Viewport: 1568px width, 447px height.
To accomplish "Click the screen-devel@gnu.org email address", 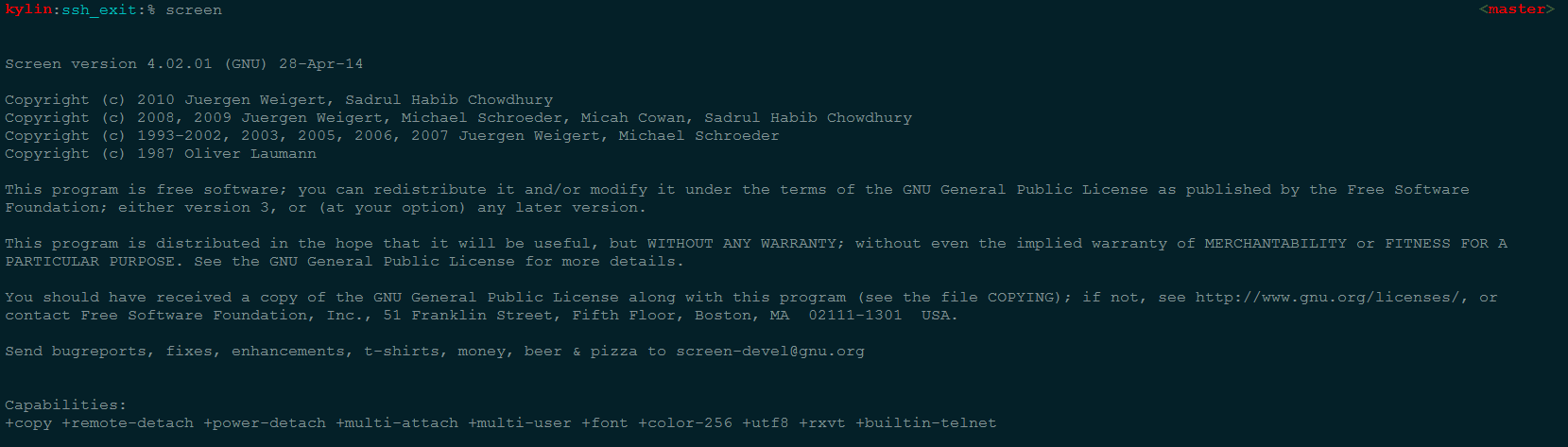I will 770,351.
